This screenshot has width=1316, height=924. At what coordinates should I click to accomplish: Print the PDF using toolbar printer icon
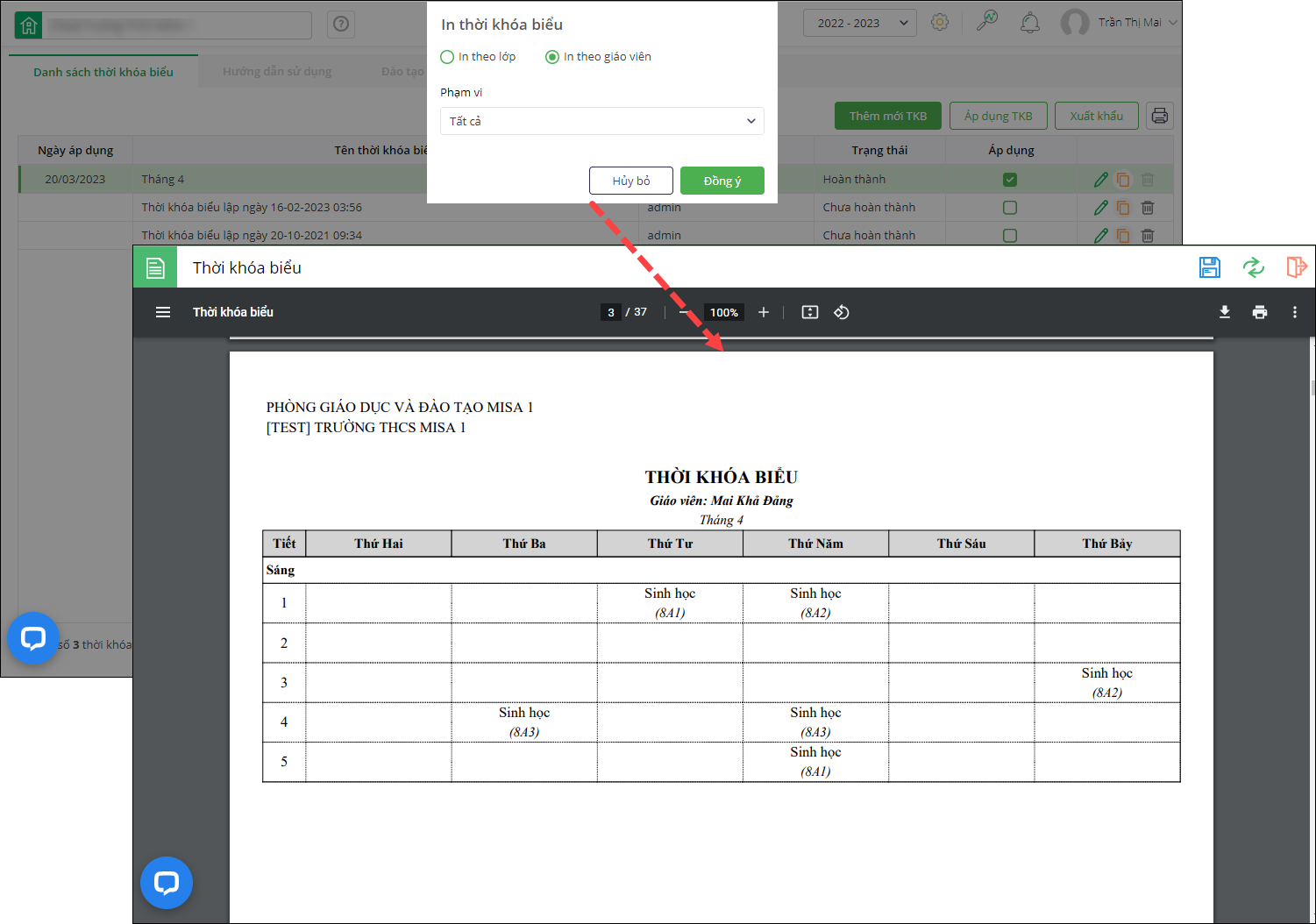coord(1260,312)
